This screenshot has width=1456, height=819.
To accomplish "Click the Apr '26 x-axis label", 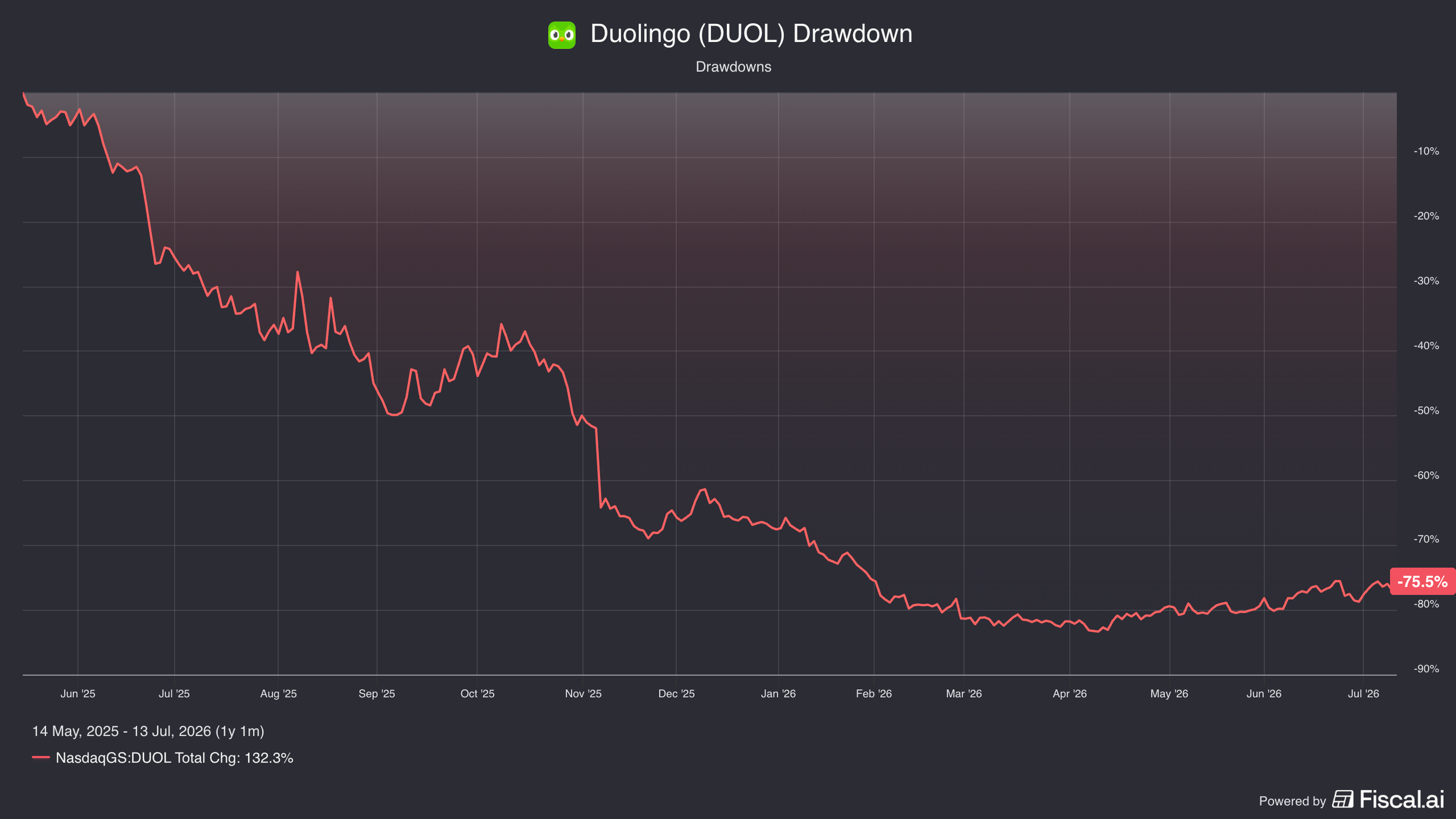I will (x=1070, y=694).
